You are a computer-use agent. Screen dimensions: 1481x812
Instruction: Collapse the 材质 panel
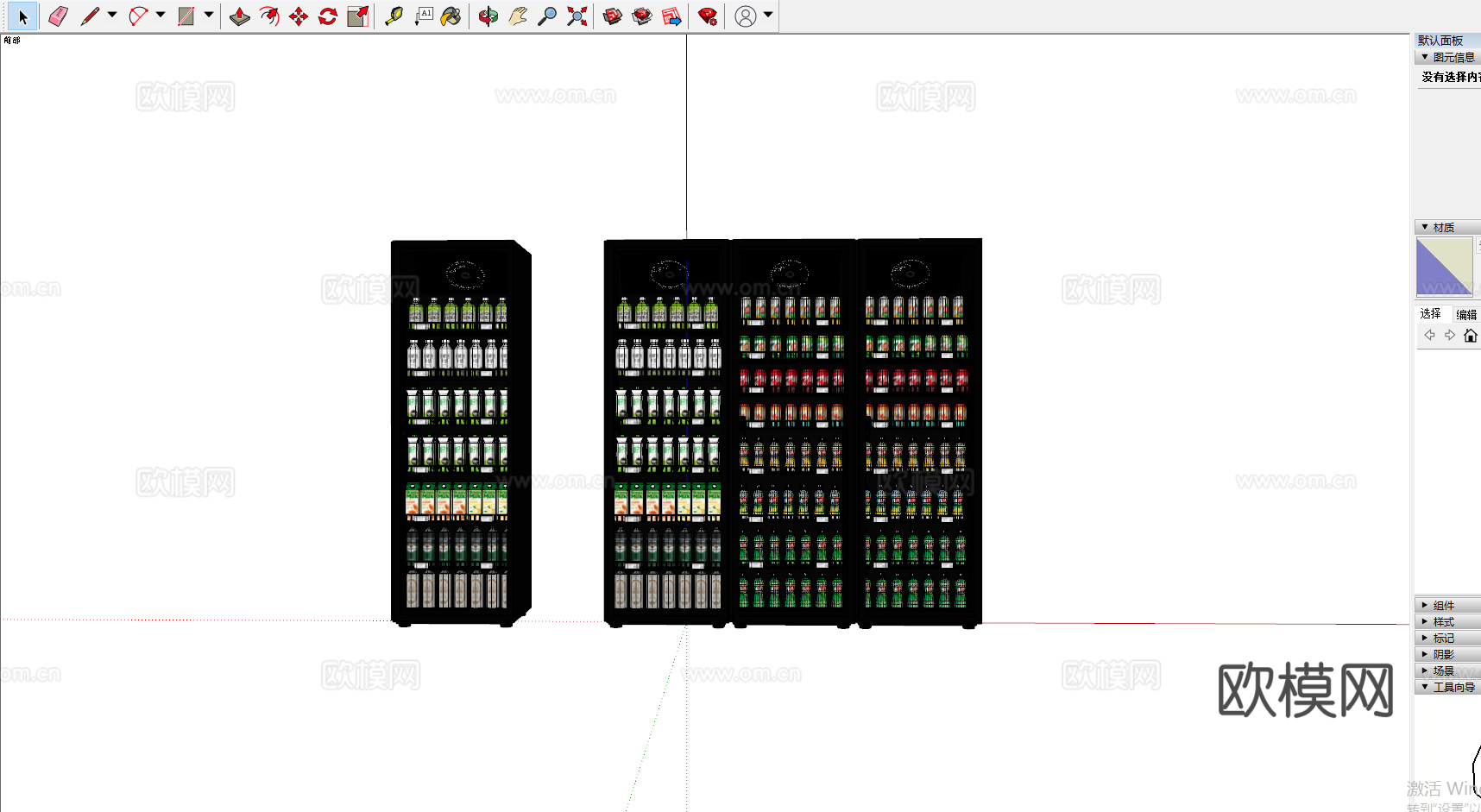1448,227
